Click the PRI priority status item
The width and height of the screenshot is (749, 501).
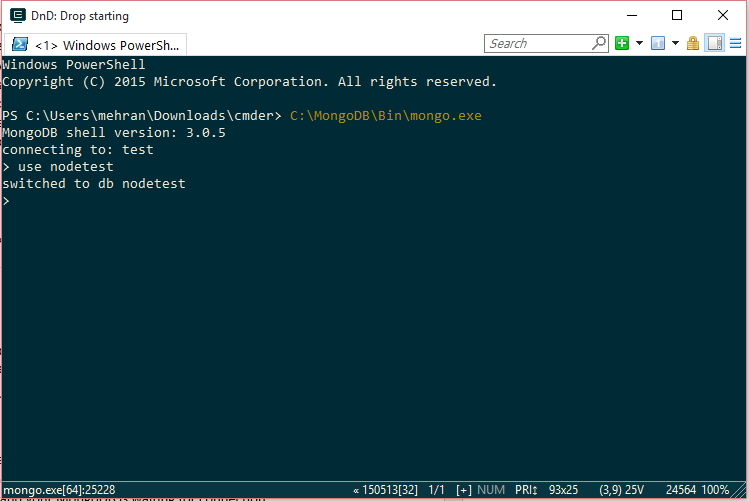click(529, 490)
